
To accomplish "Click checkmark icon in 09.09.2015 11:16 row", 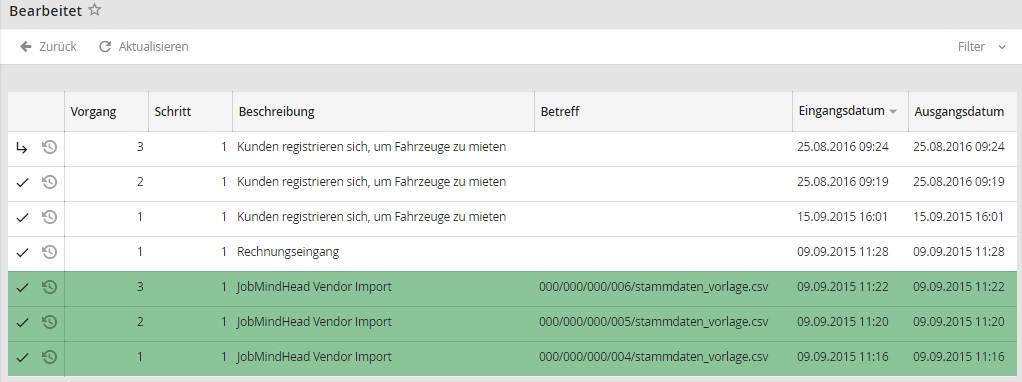I will coord(22,357).
